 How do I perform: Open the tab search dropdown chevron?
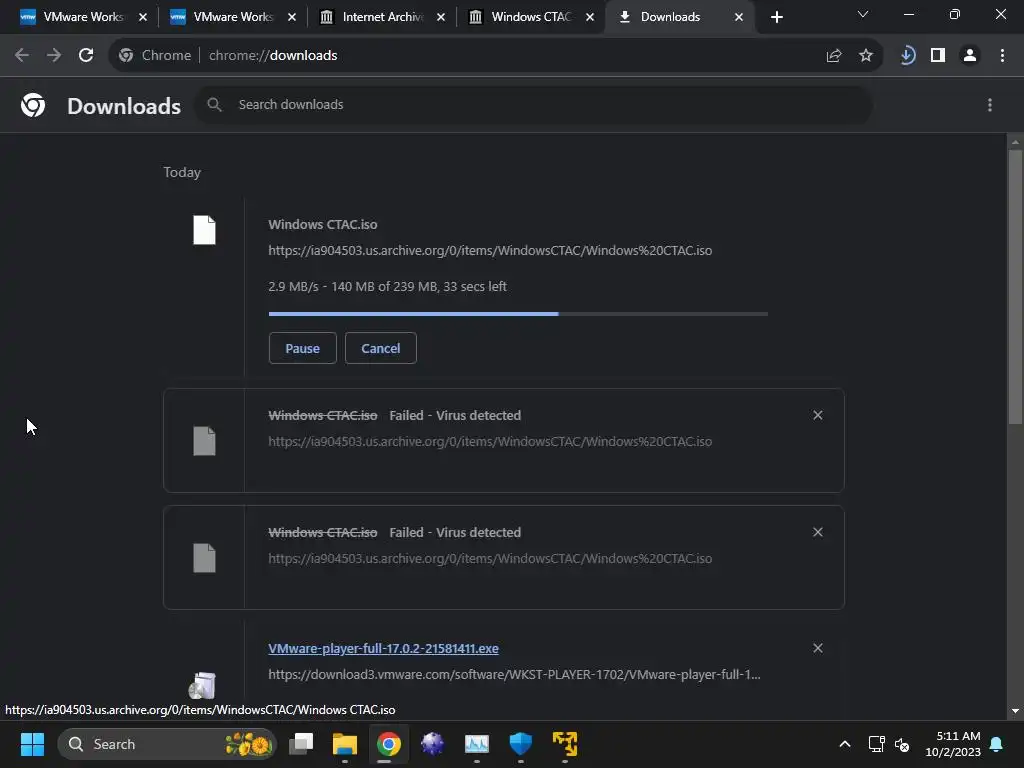[x=863, y=14]
